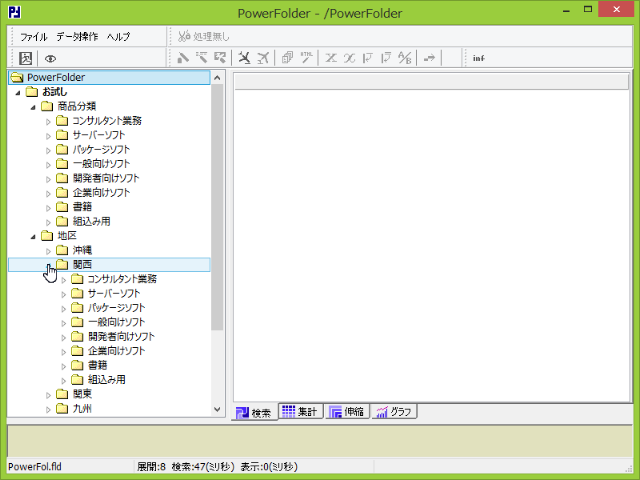Select 組込み用 under 商品分類
This screenshot has height=480, width=640.
91,221
